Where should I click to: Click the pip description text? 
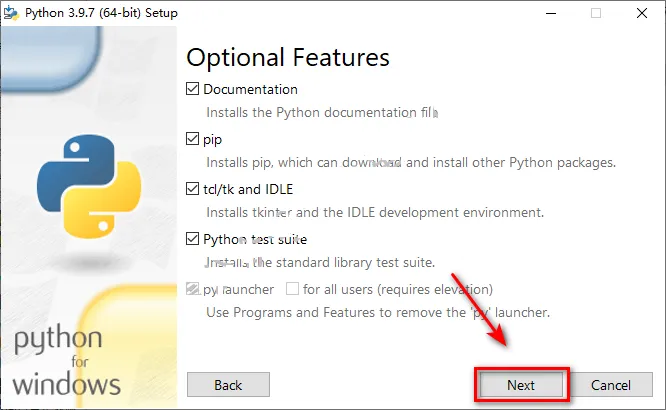pyautogui.click(x=411, y=162)
